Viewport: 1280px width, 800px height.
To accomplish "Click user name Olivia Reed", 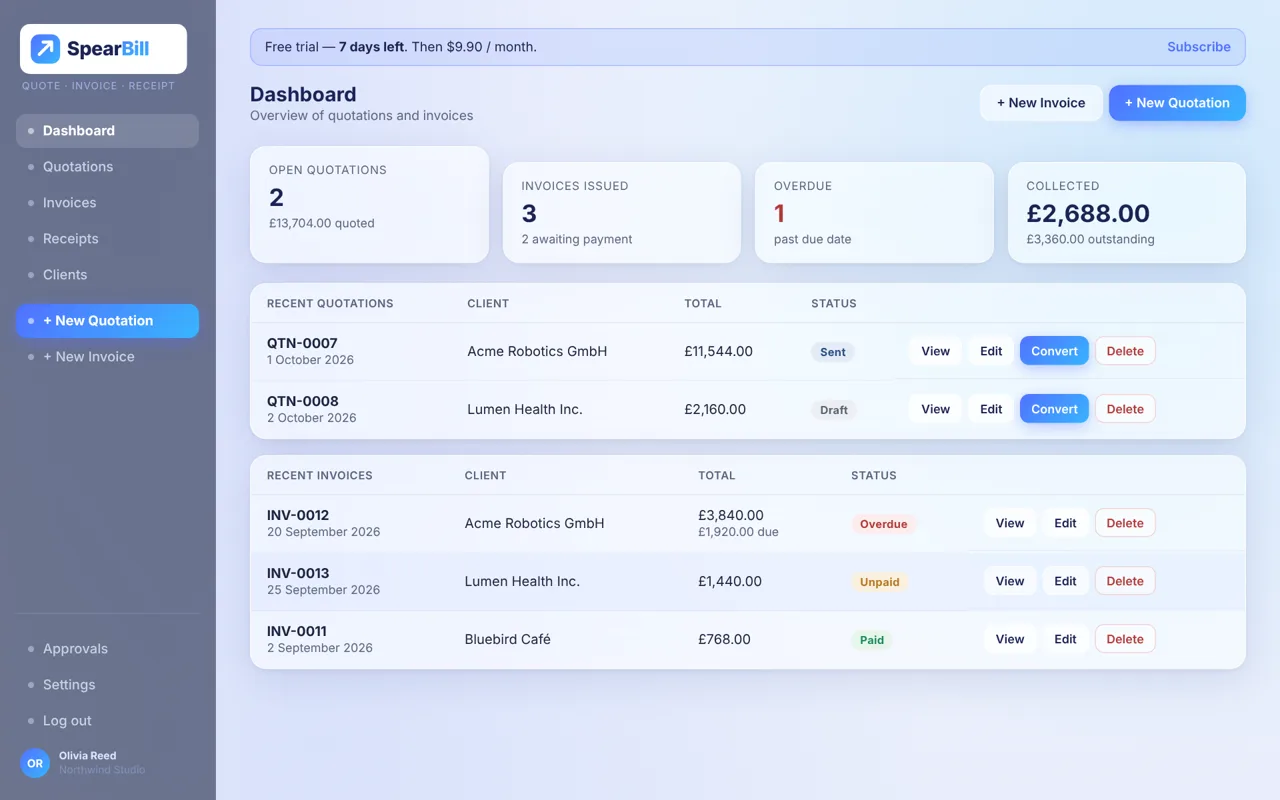I will [88, 756].
